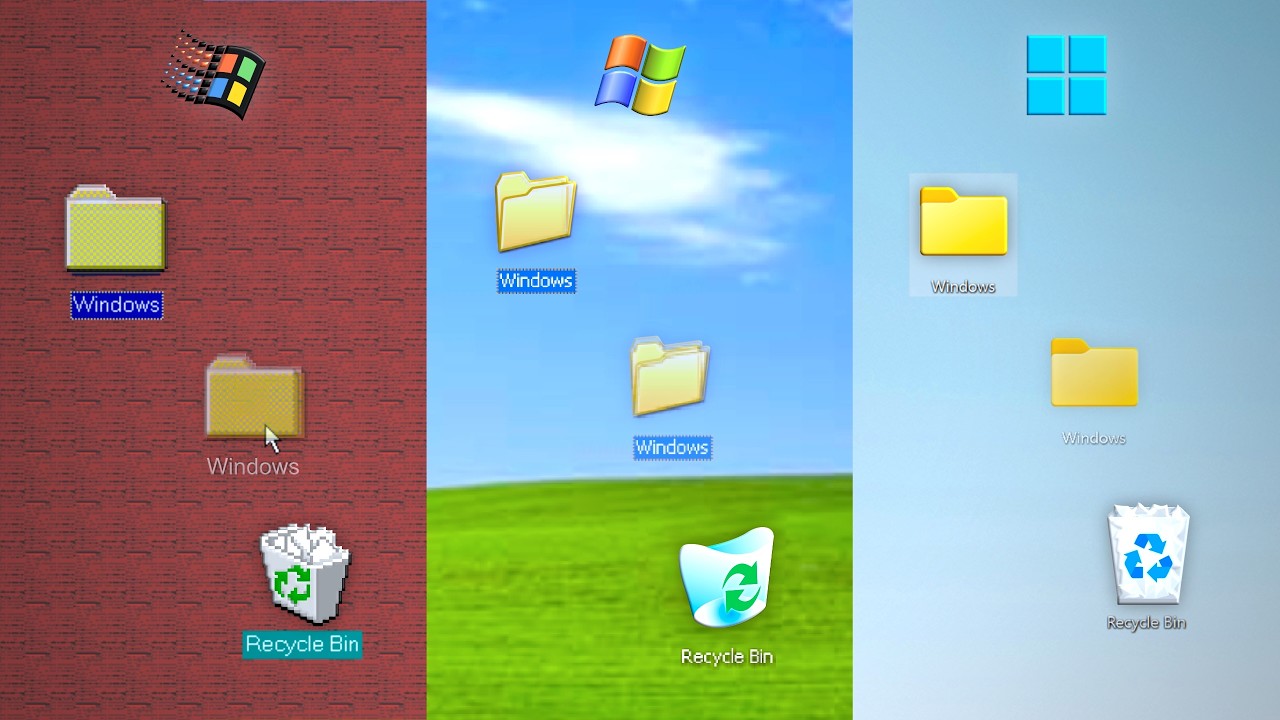Screen dimensions: 1280x720
Task: Click the blue Windows 11 logo
Action: [x=1066, y=75]
